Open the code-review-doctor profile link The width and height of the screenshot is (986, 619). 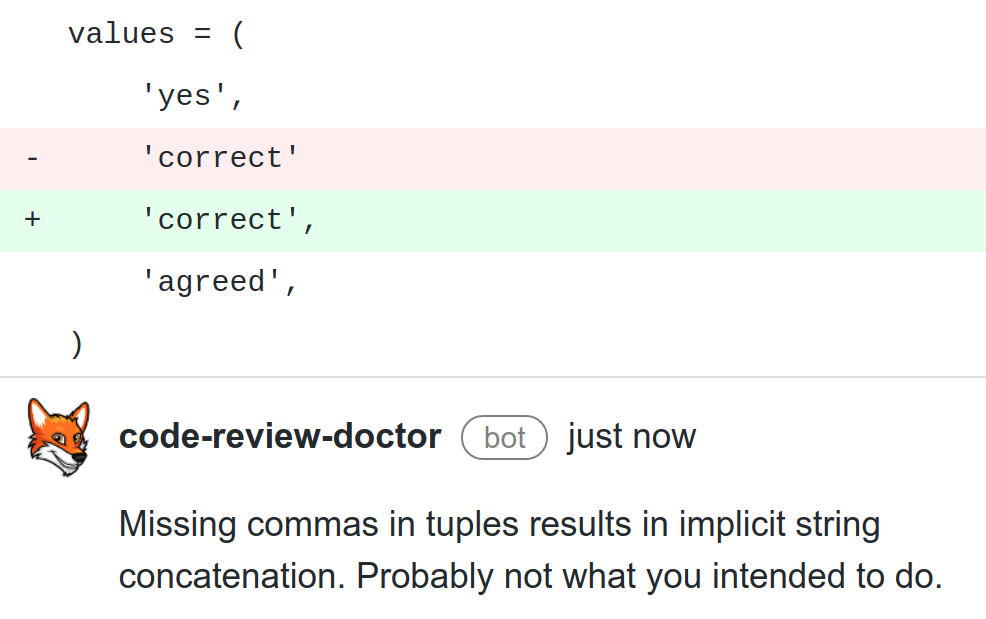coord(280,437)
